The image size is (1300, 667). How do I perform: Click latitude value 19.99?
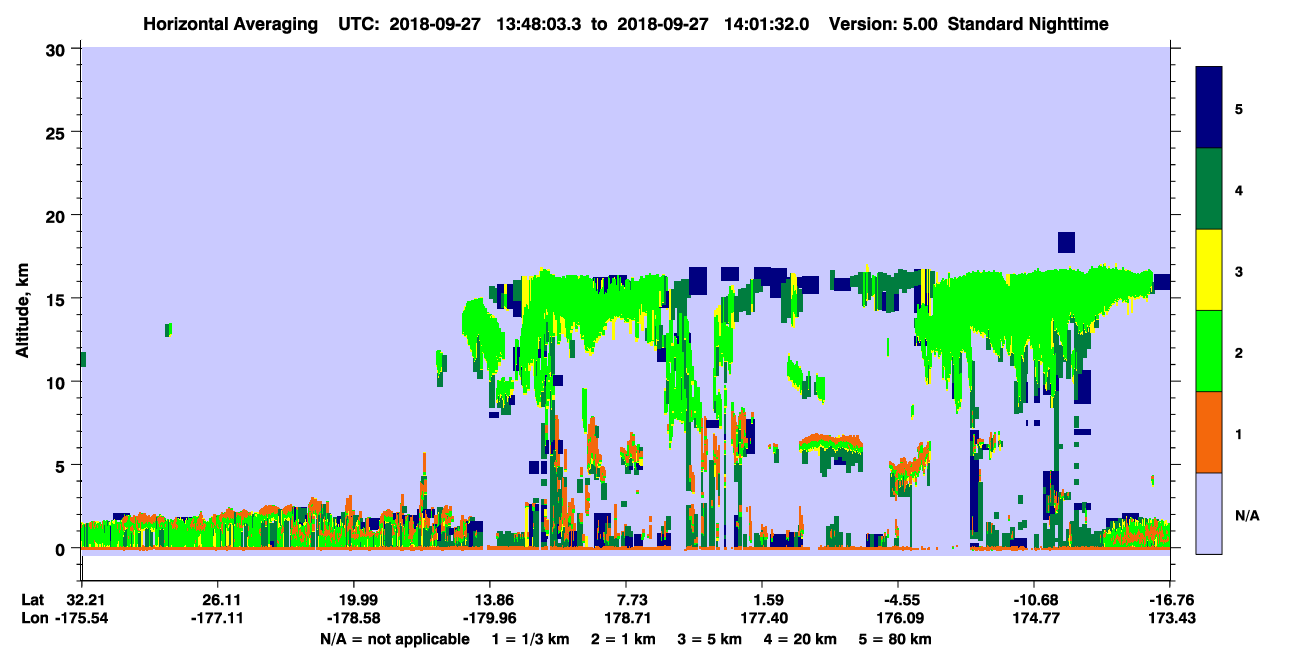[x=353, y=600]
